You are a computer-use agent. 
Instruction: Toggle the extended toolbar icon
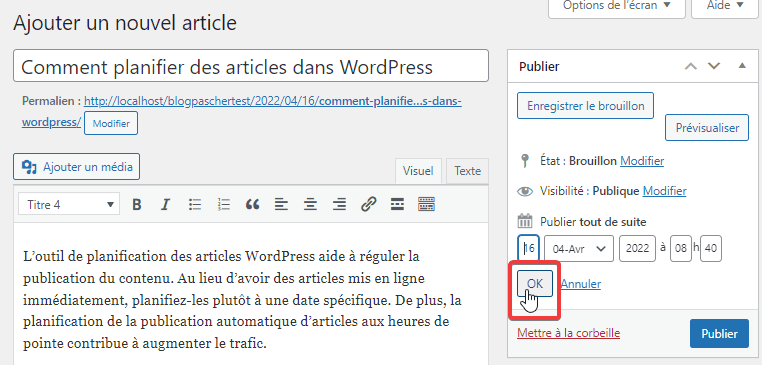click(x=426, y=205)
